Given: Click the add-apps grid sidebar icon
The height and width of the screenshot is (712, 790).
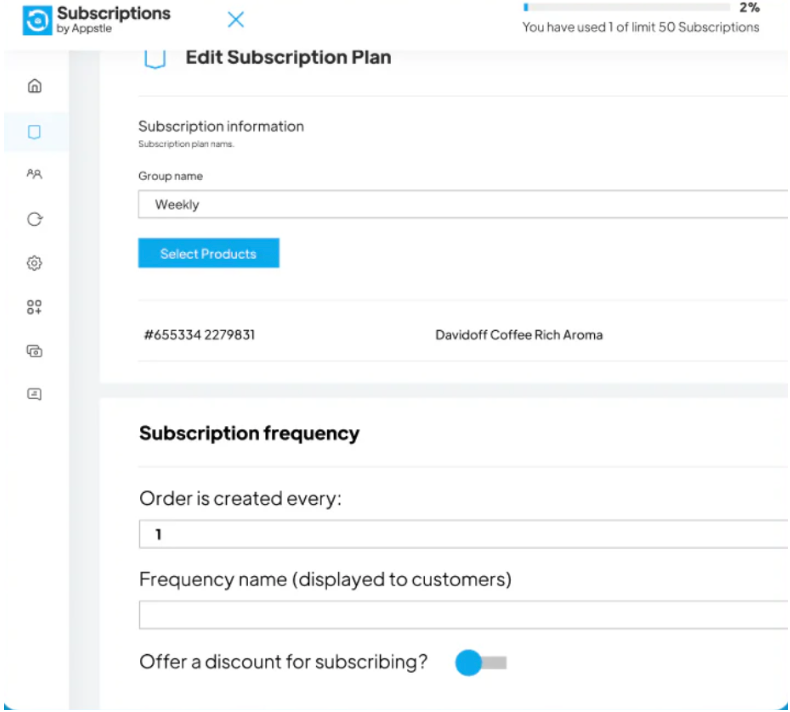Looking at the screenshot, I should click(34, 307).
